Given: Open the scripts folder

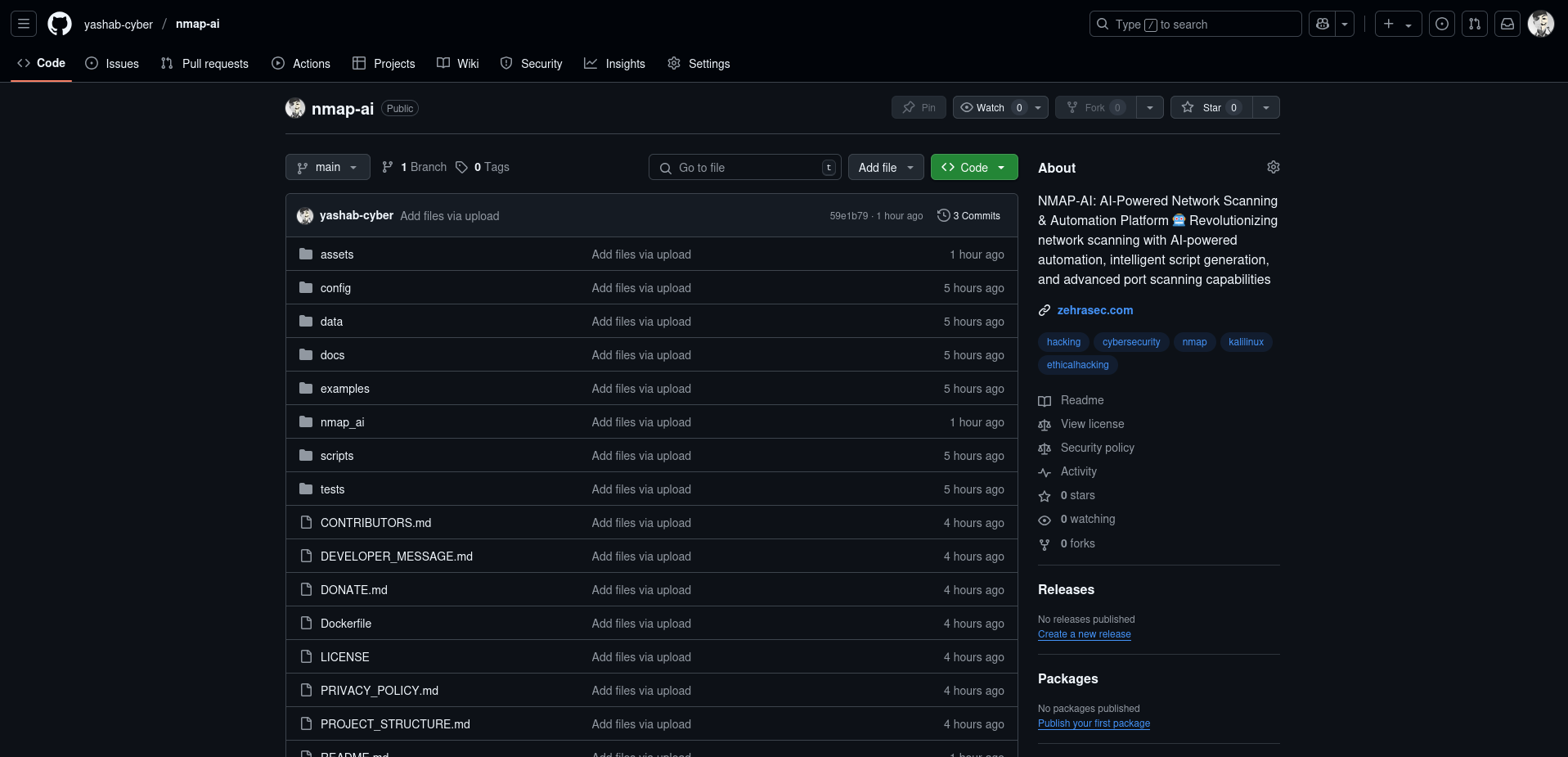Looking at the screenshot, I should pos(337,456).
